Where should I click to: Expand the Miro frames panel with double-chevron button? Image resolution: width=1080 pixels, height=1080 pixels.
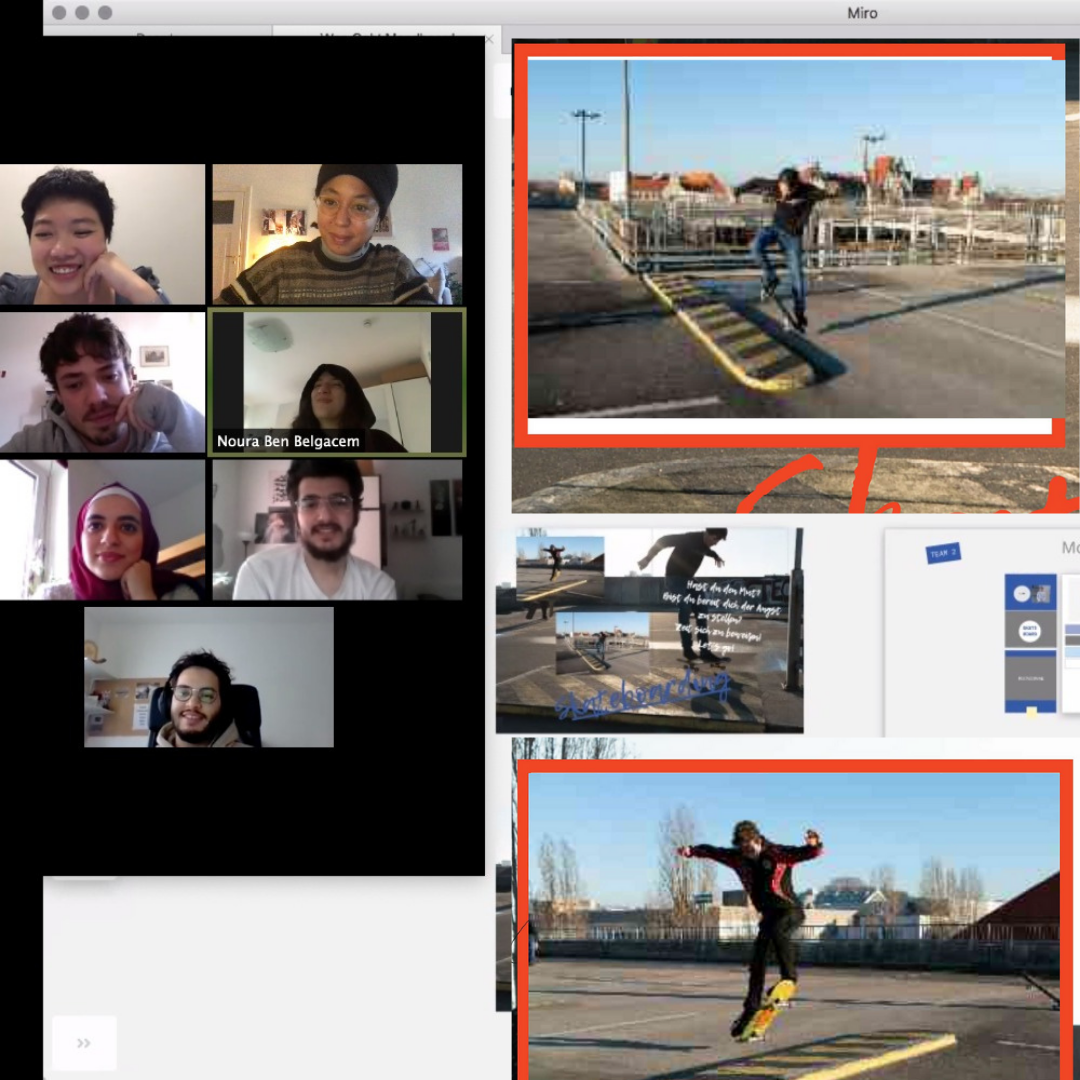(84, 1043)
